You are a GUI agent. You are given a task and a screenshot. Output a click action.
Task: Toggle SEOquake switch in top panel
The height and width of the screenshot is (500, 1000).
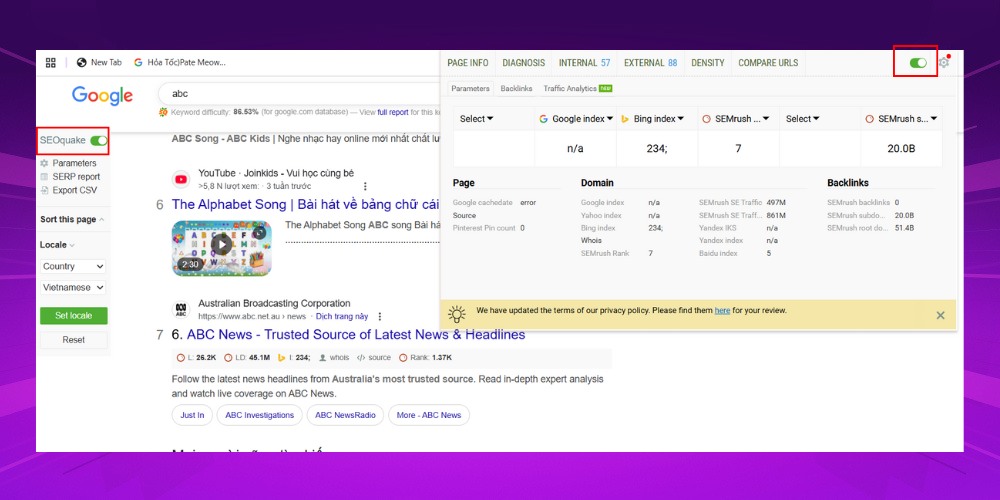tap(918, 62)
